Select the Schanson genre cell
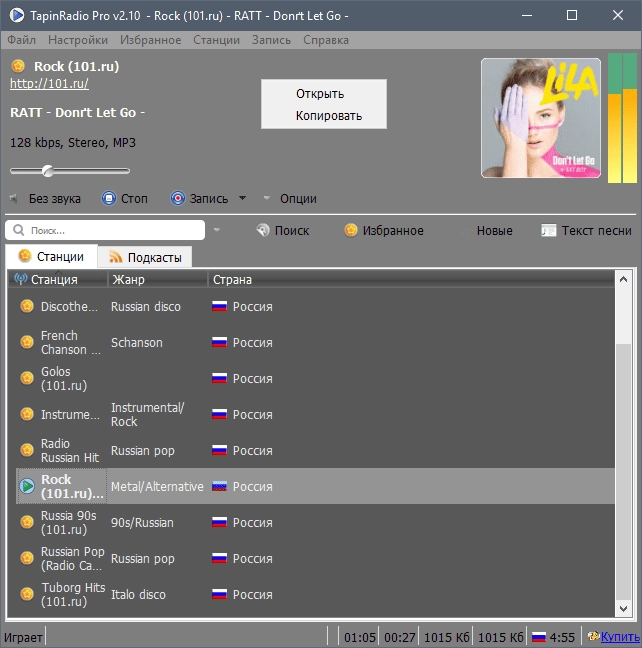 click(136, 342)
